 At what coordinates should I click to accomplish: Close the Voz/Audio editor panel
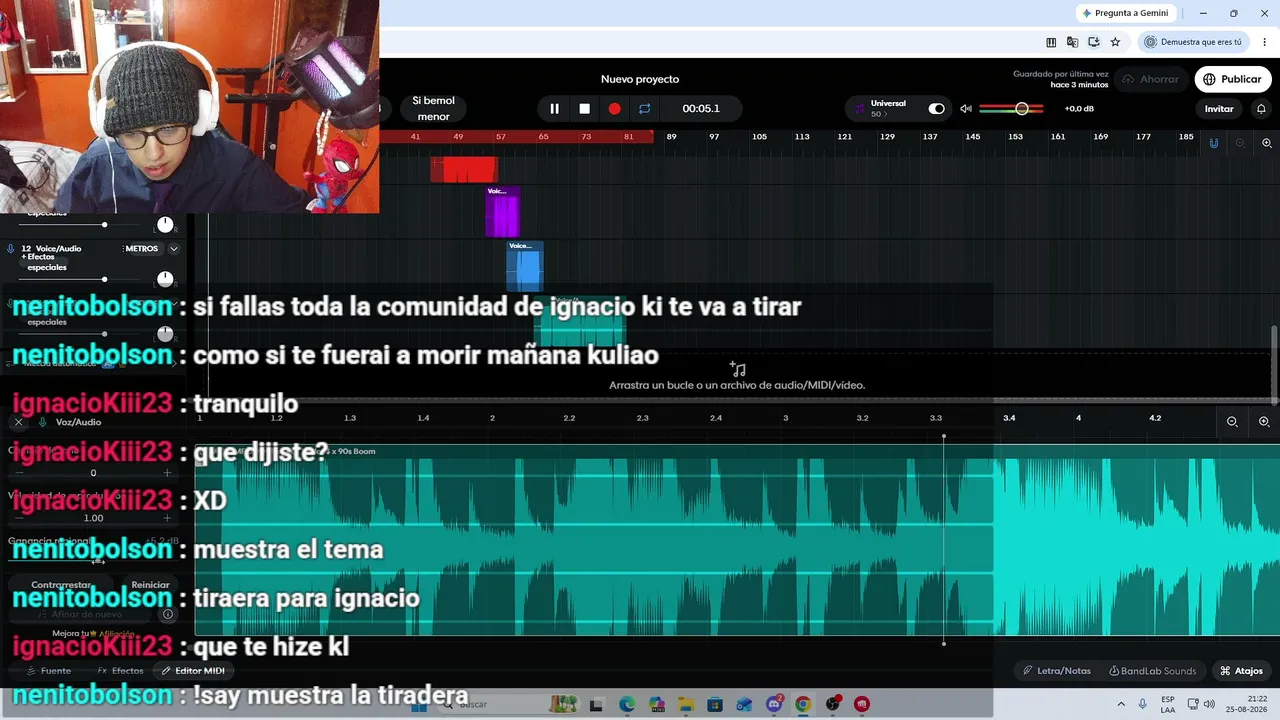point(18,422)
